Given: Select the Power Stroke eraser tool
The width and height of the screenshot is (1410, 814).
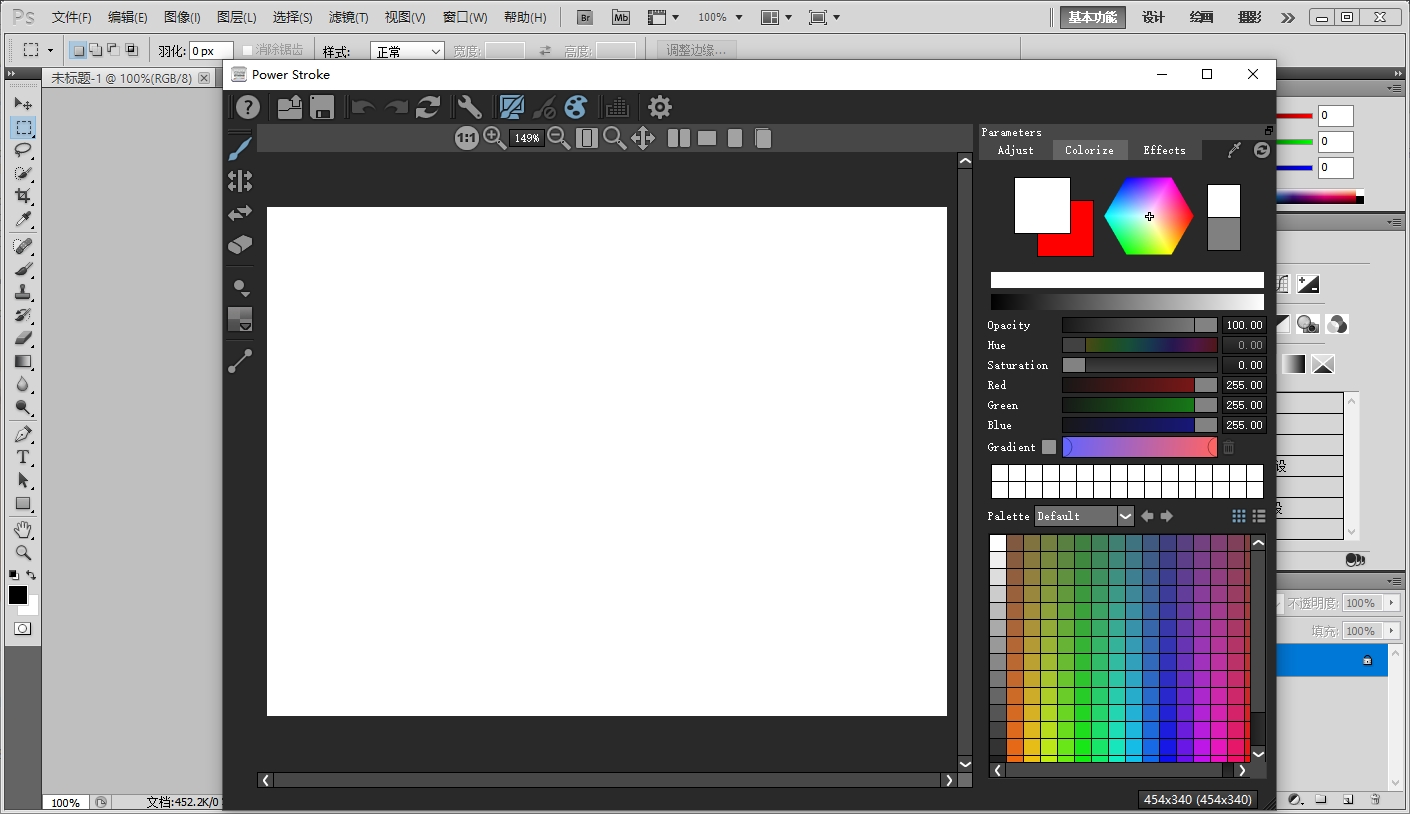Looking at the screenshot, I should tap(240, 245).
